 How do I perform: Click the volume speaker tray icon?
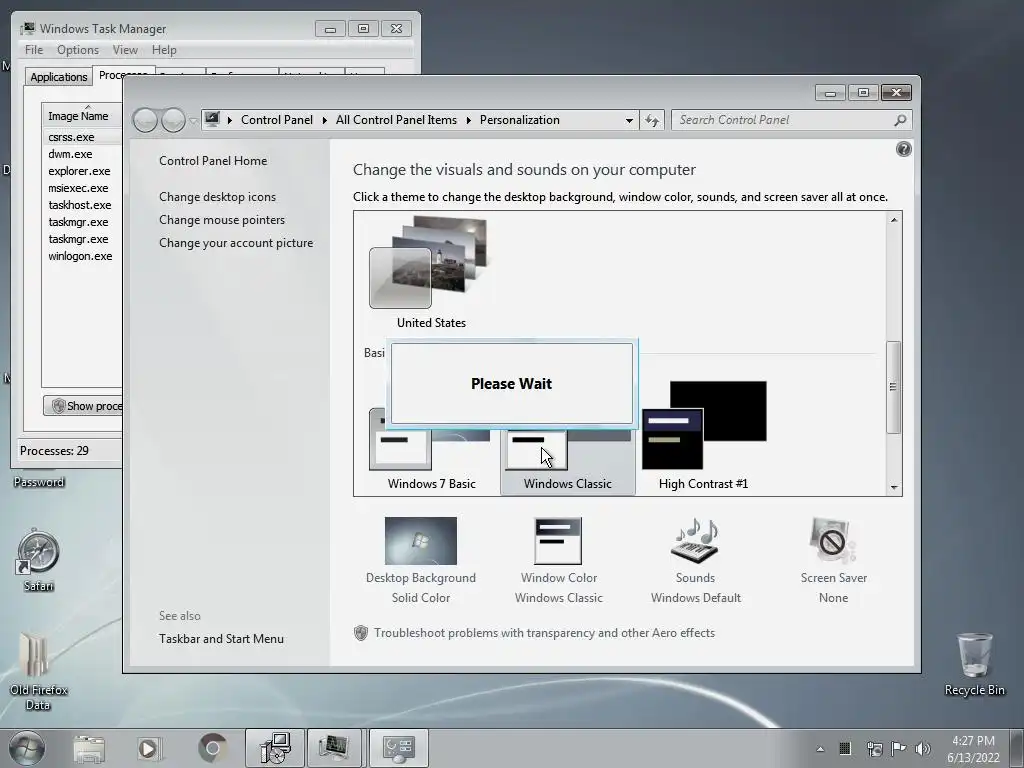(x=923, y=749)
